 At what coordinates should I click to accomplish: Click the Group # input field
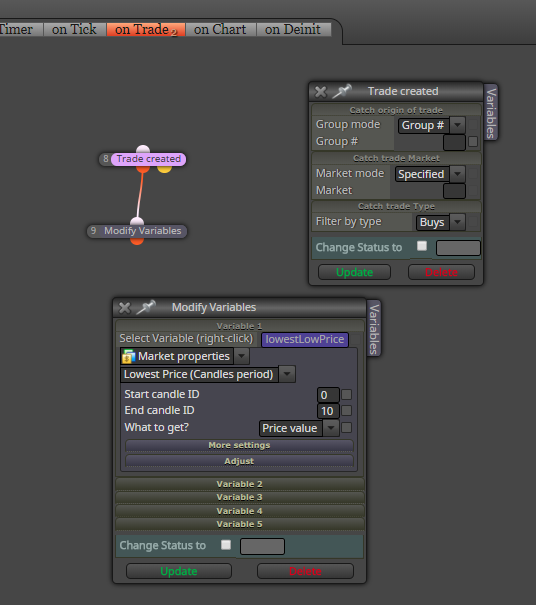[454, 142]
